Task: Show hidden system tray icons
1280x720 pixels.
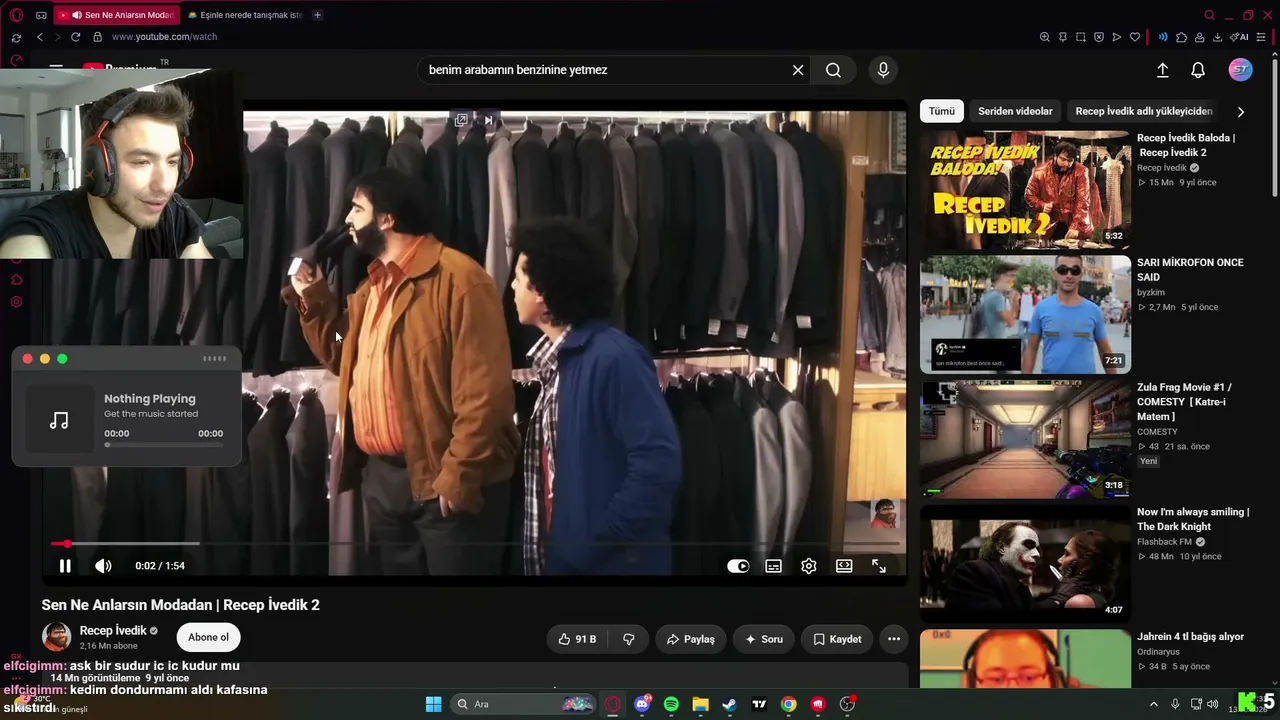Action: tap(1153, 704)
